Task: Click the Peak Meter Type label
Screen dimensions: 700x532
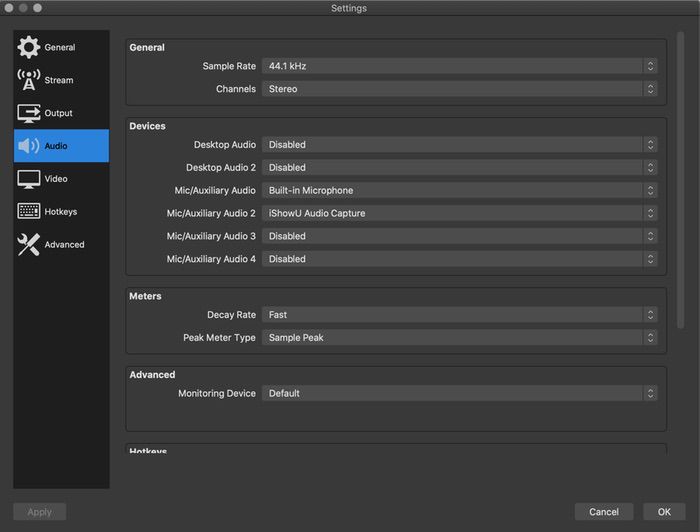Action: tap(219, 337)
